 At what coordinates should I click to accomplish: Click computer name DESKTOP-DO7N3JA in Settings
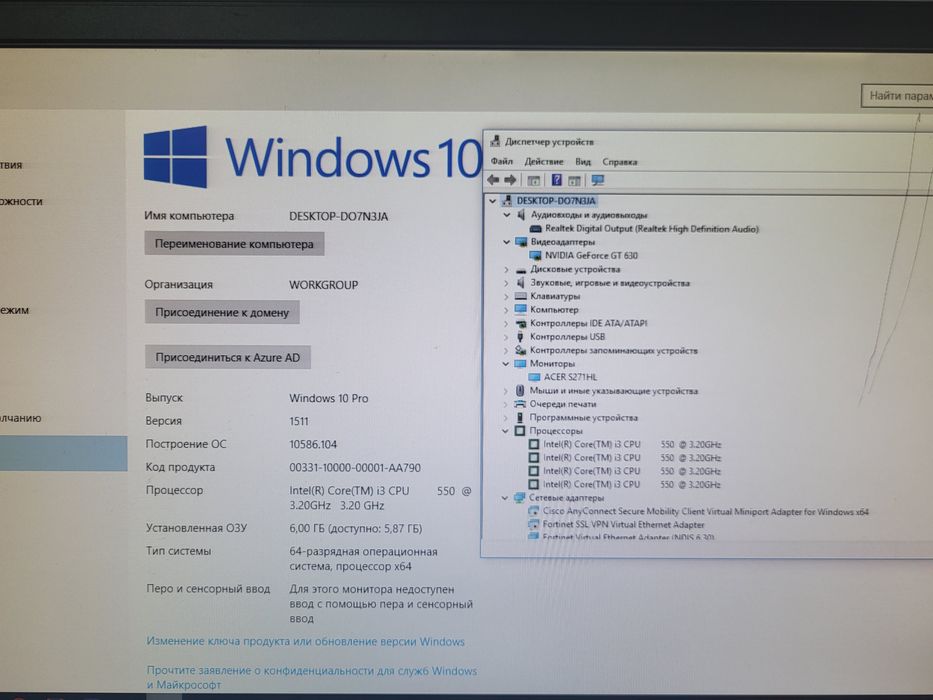click(339, 217)
